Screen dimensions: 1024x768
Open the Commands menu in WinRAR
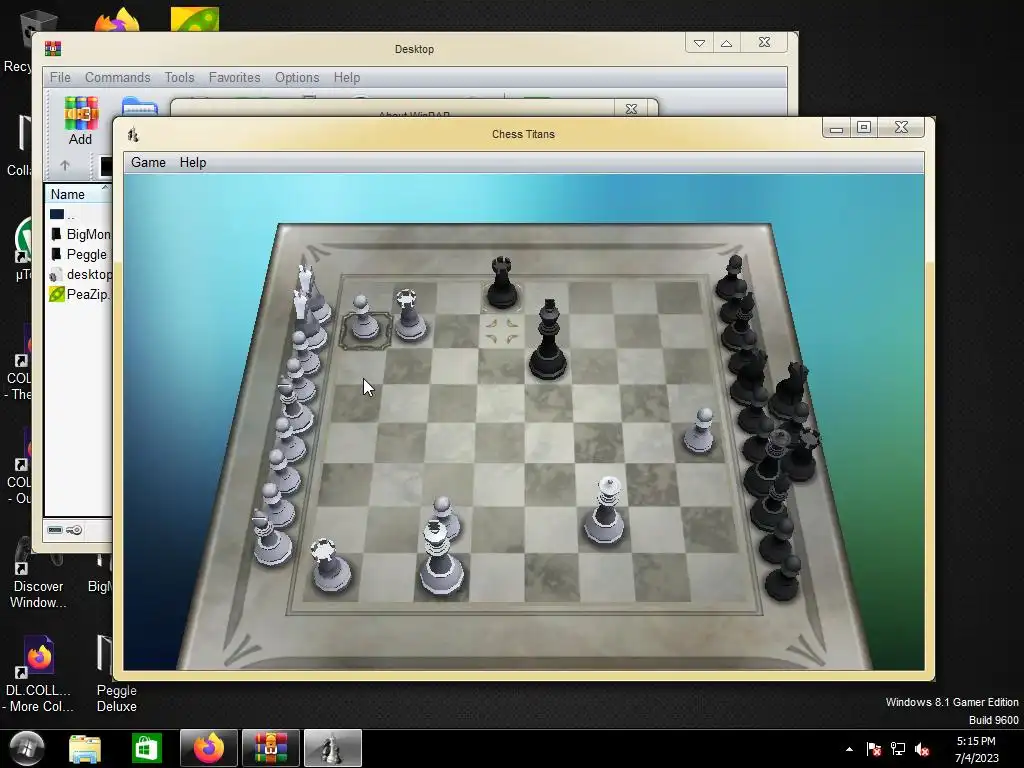[x=118, y=77]
